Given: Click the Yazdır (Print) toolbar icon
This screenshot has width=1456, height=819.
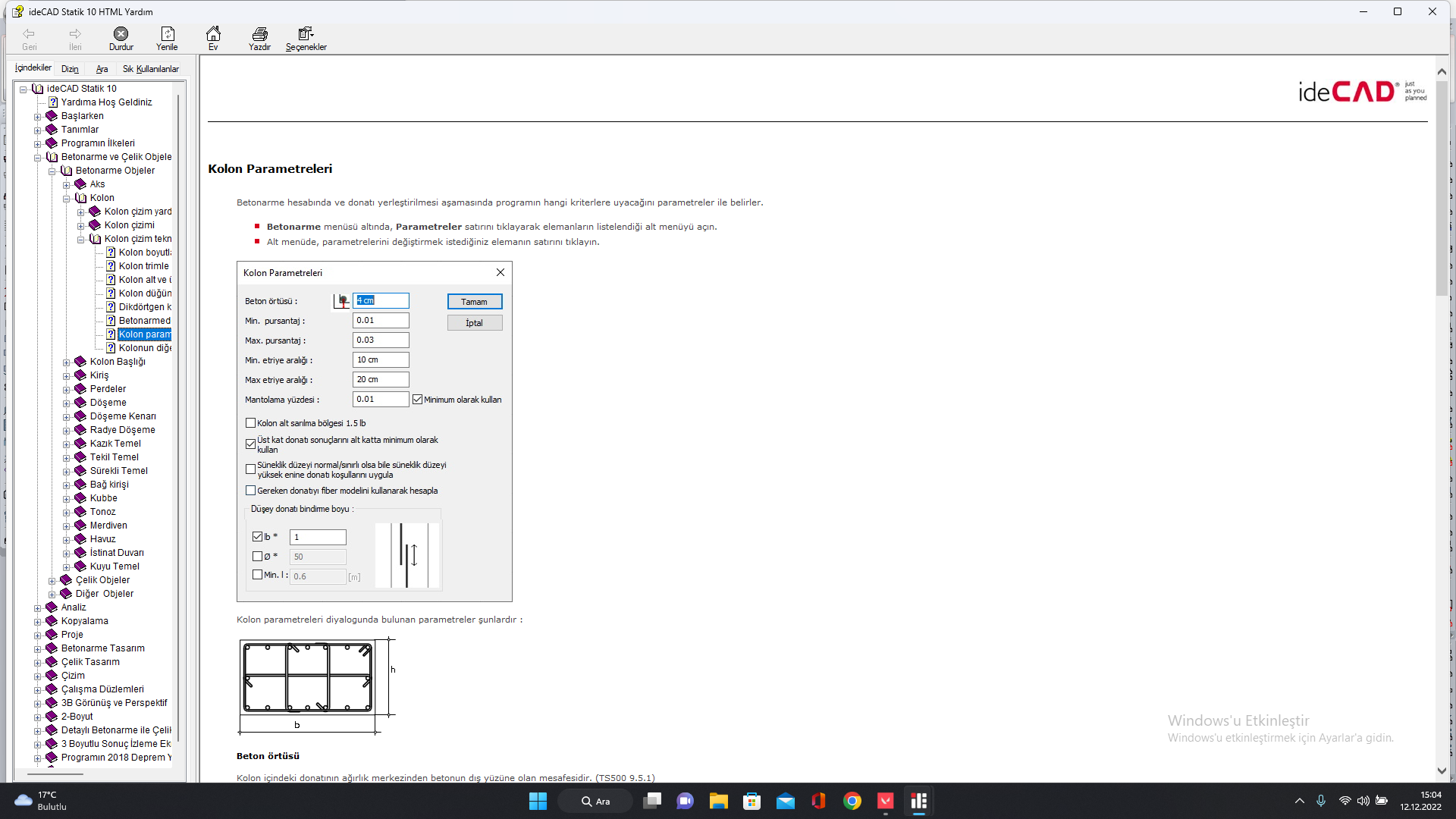Looking at the screenshot, I should (260, 34).
